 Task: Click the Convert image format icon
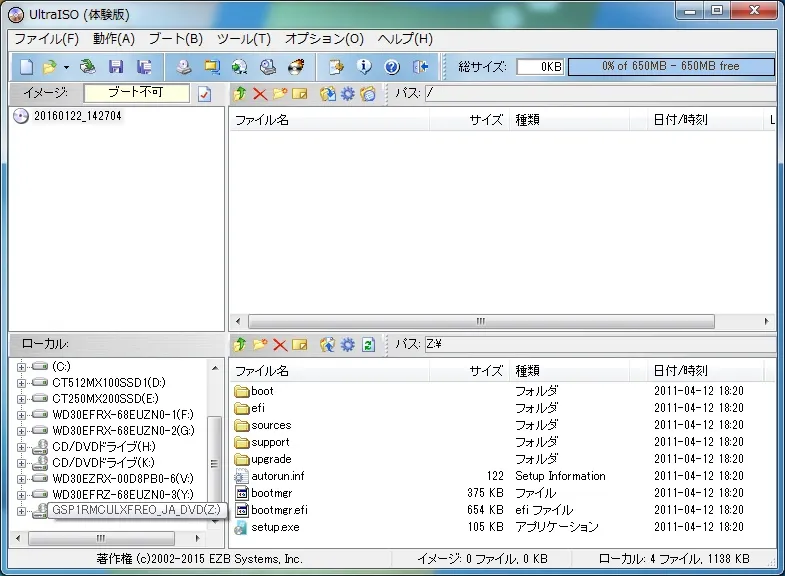(240, 67)
